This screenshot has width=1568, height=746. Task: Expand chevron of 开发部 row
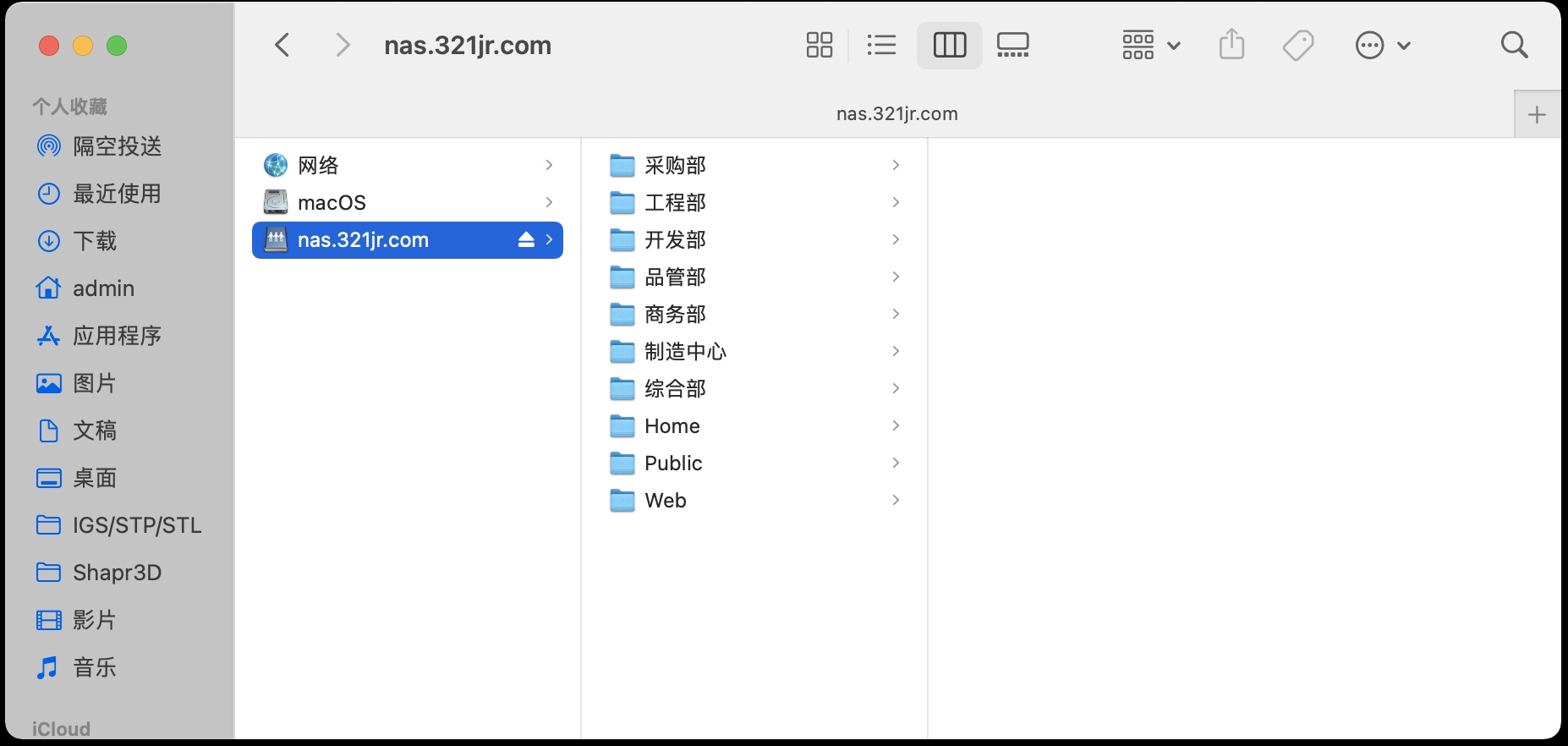896,239
